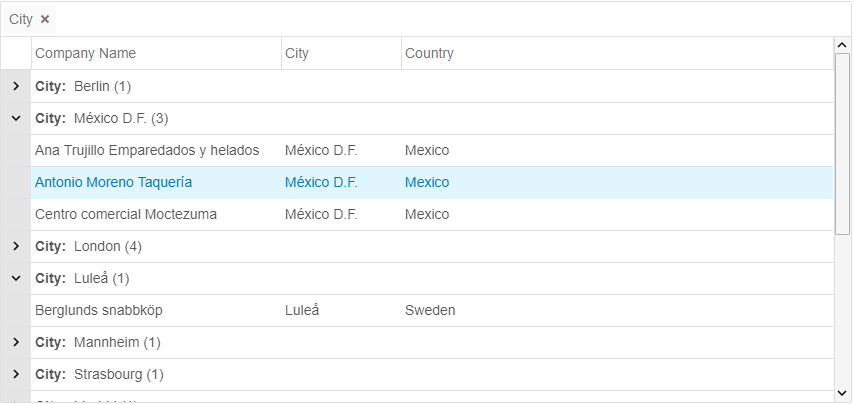This screenshot has height=404, width=854.
Task: Click the Sweden country cell
Action: (x=430, y=310)
